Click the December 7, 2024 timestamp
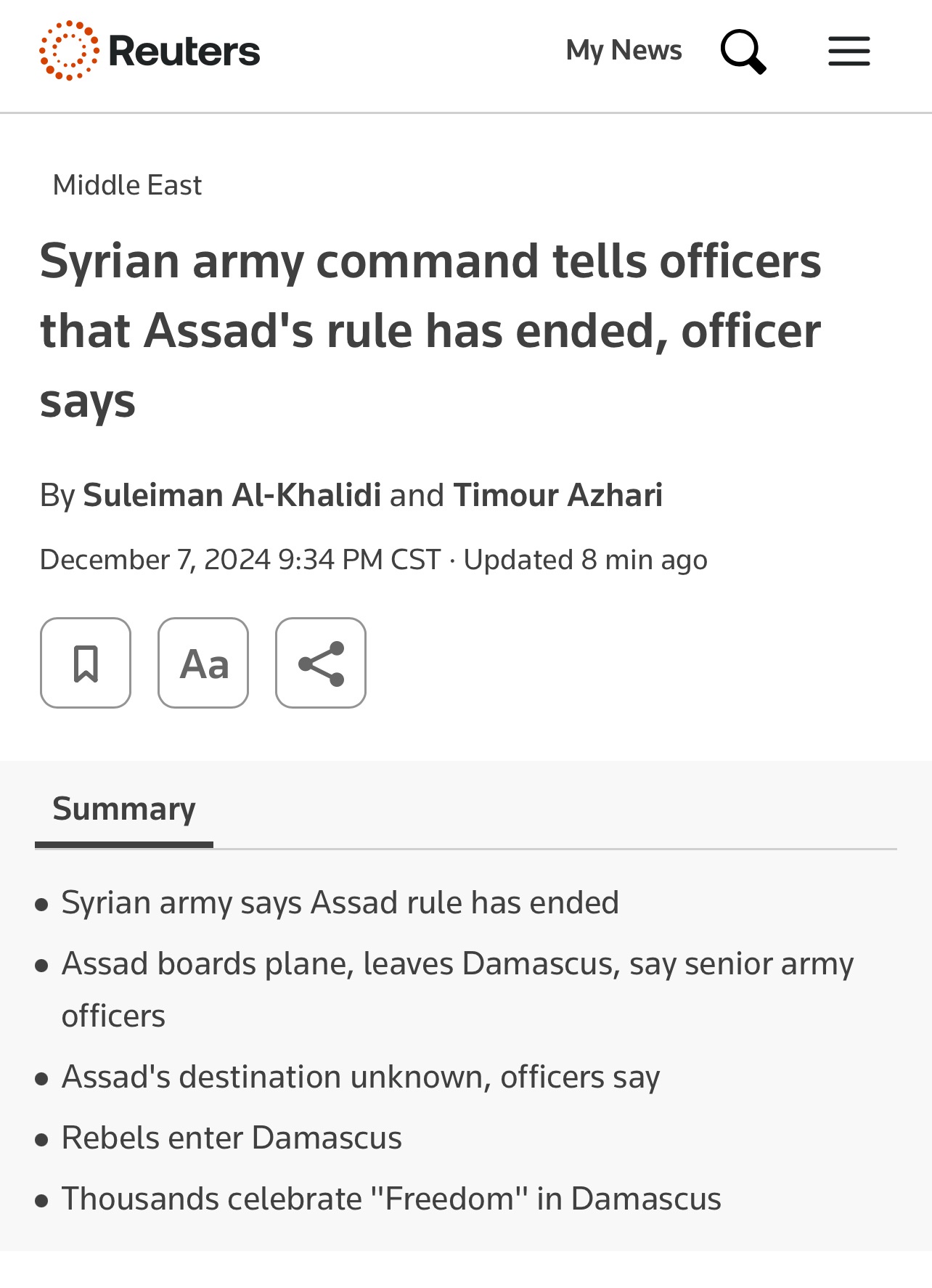The height and width of the screenshot is (1288, 932). [240, 561]
